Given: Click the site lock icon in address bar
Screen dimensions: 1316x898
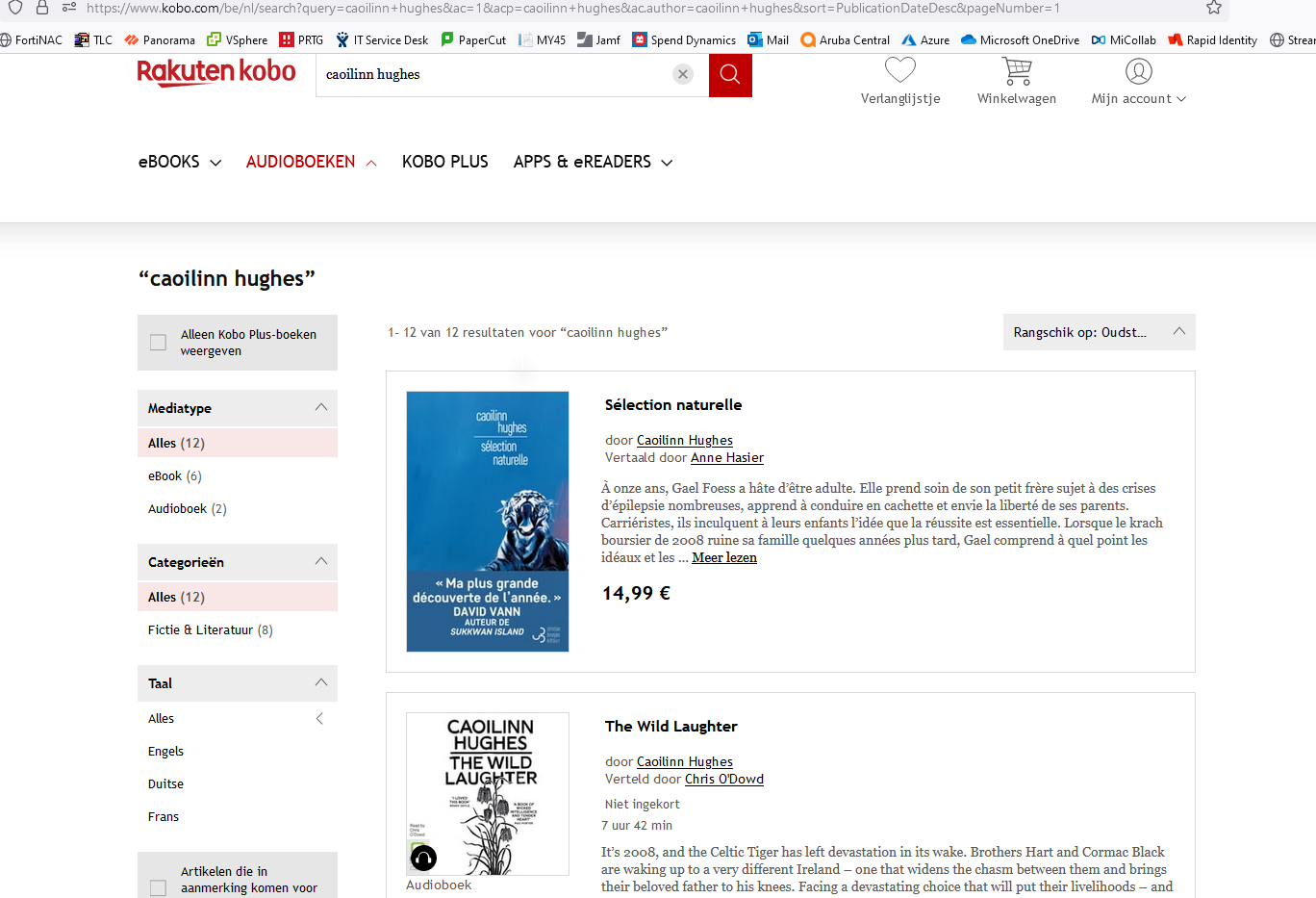Looking at the screenshot, I should coord(42,8).
